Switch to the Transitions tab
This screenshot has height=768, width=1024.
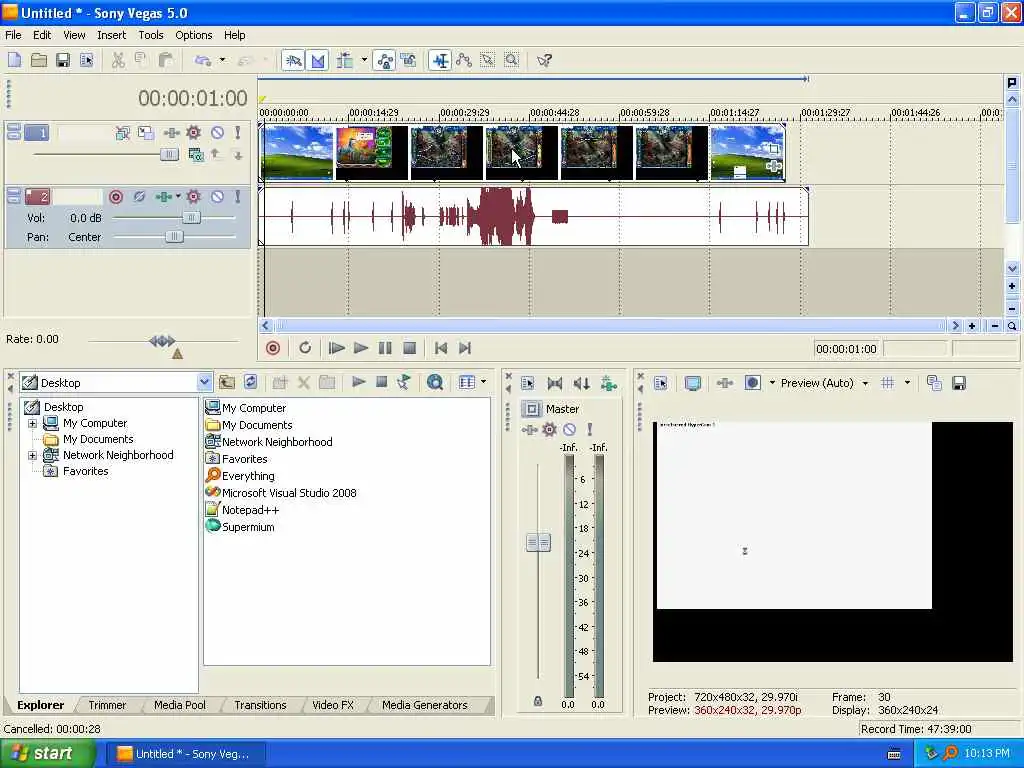[260, 705]
